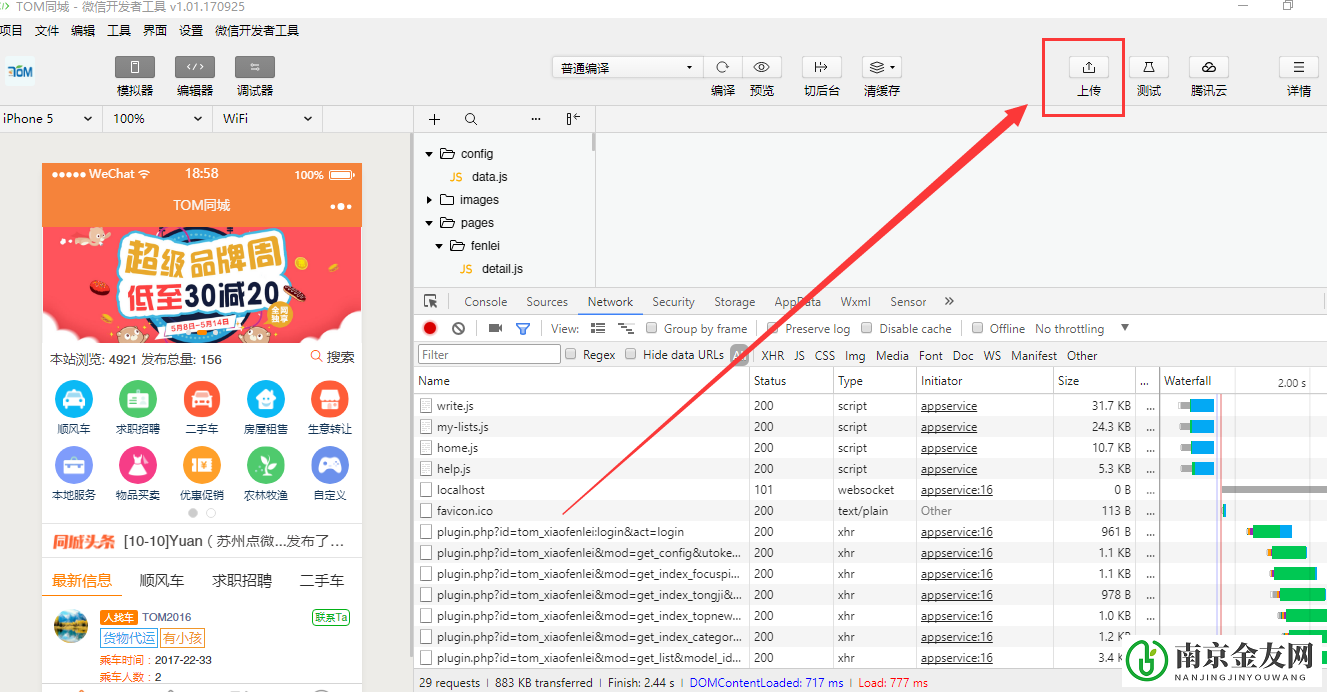
Task: Click the red record network log button
Action: tap(430, 328)
